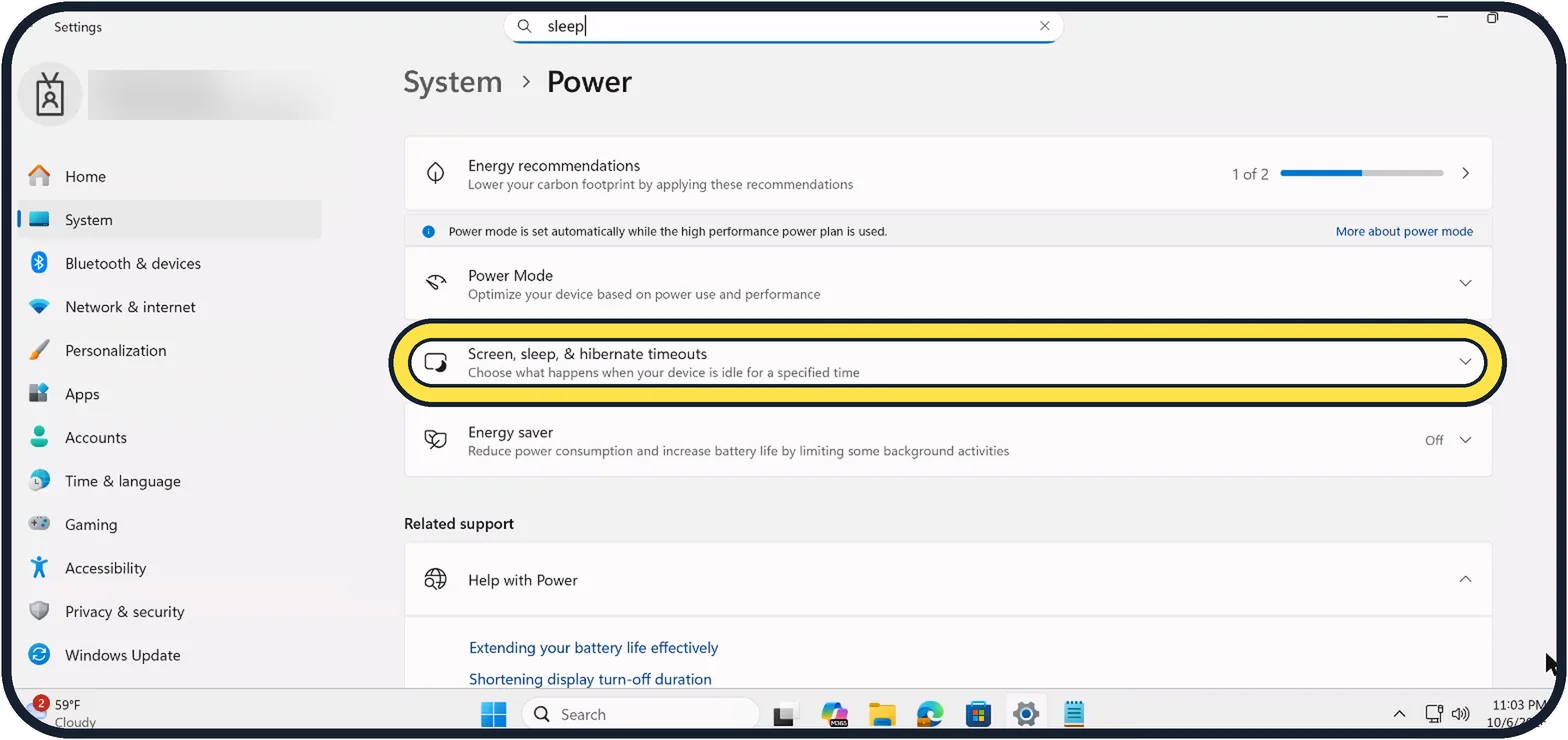Screen dimensions: 1568x740
Task: Clear the Settings search box text
Action: 1045,27
